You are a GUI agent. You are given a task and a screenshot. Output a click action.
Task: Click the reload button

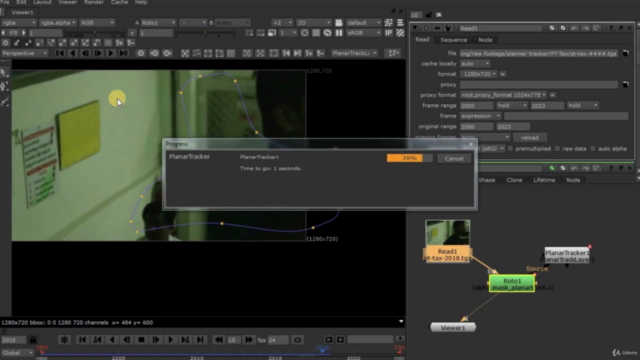pos(529,138)
